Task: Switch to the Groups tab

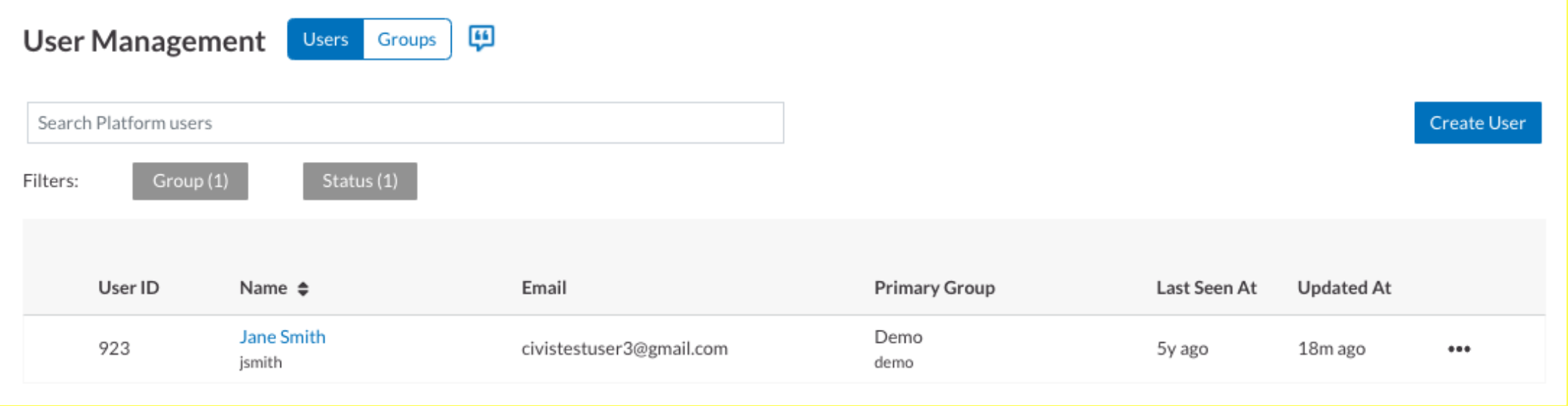Action: point(407,40)
